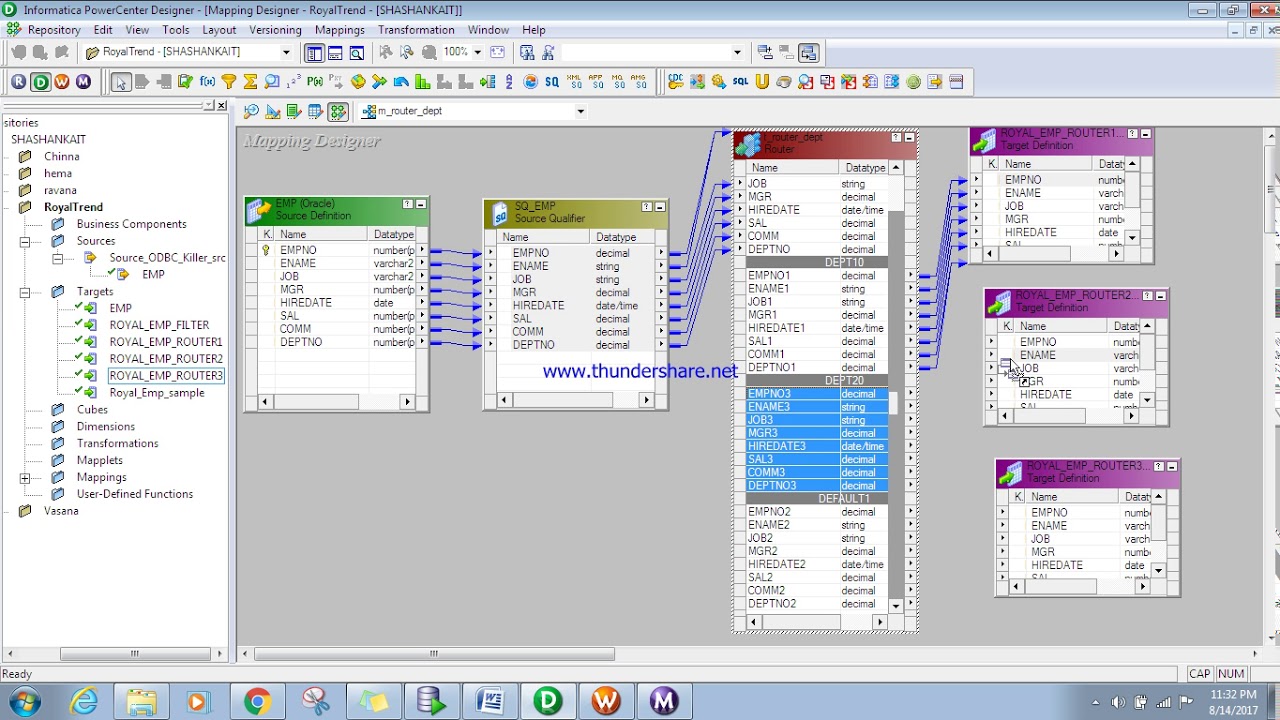Image resolution: width=1280 pixels, height=720 pixels.
Task: Select ROYAL_EMP_ROUTER3 target in tree
Action: [166, 376]
